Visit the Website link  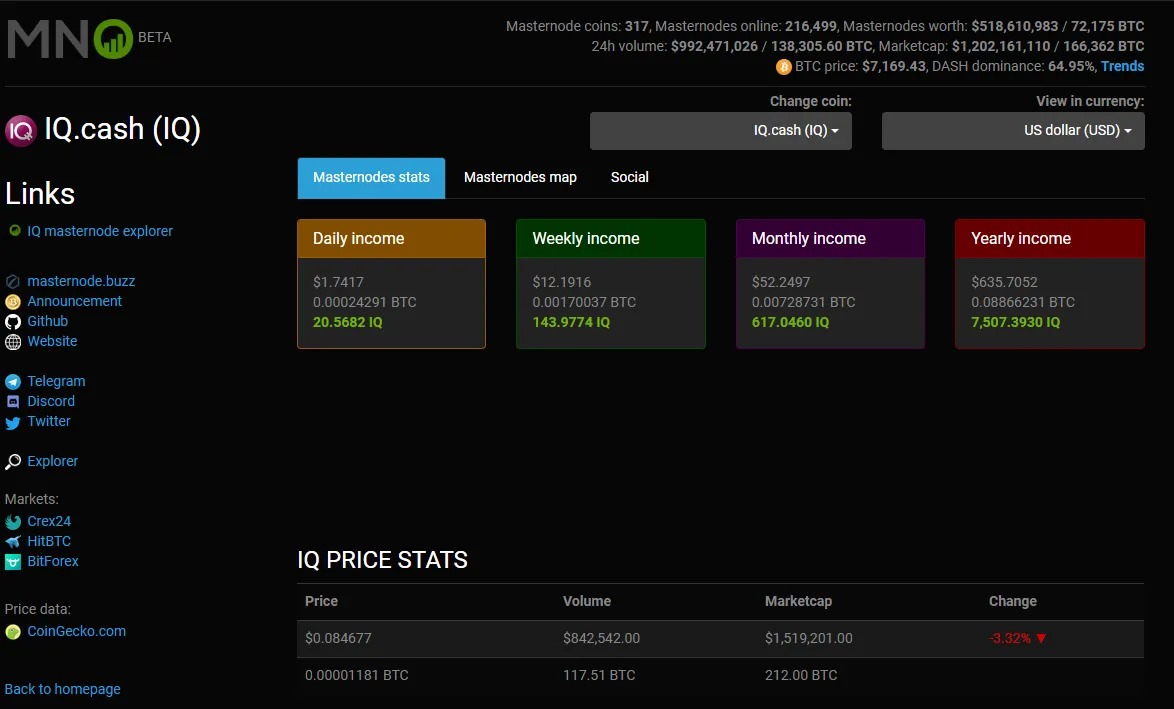(x=52, y=341)
